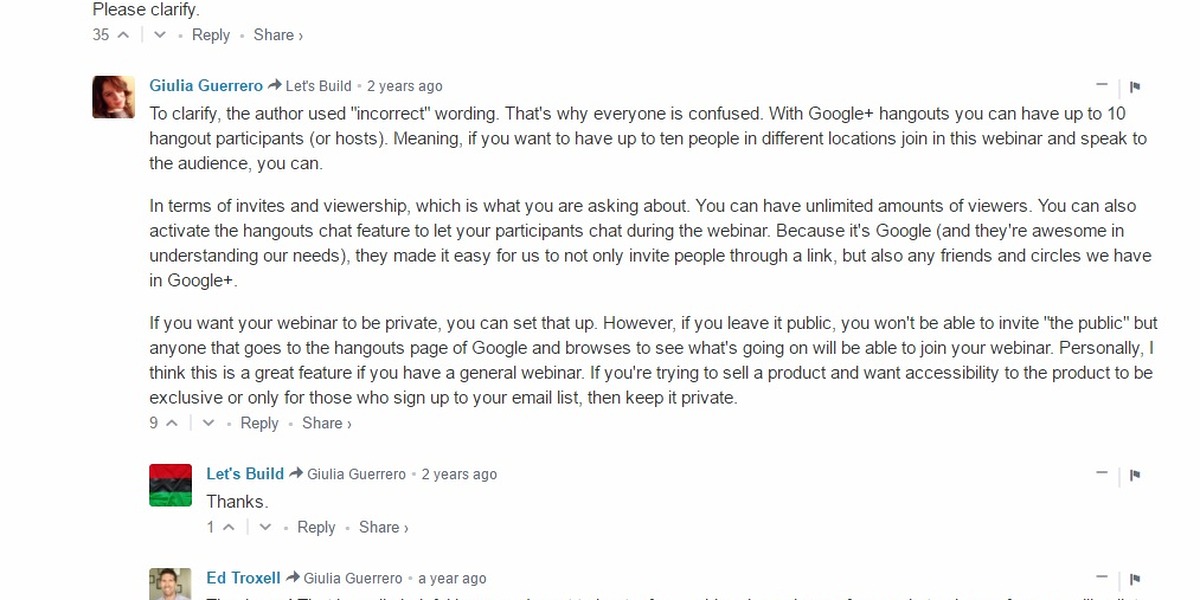This screenshot has width=1200, height=600.
Task: Reply to Giulia Guerrero's comment
Action: coord(259,423)
